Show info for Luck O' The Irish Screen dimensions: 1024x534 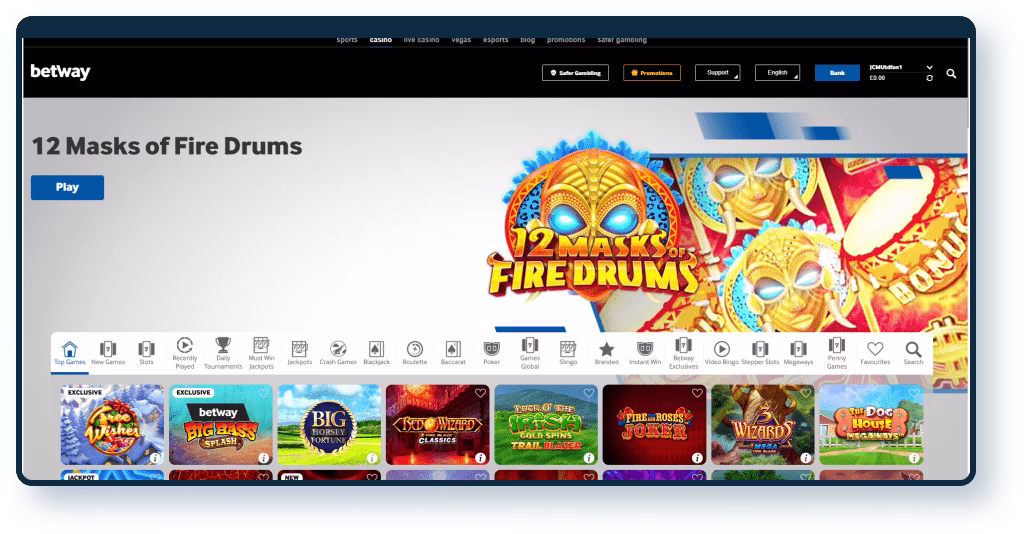[588, 458]
